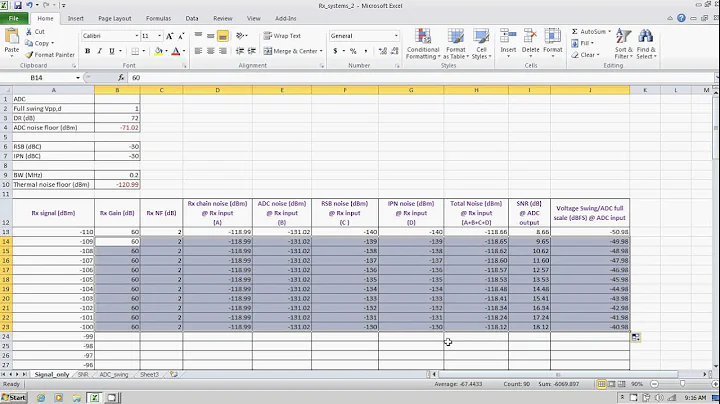The width and height of the screenshot is (720, 404).
Task: Open Find & Select menu
Action: click(x=646, y=44)
